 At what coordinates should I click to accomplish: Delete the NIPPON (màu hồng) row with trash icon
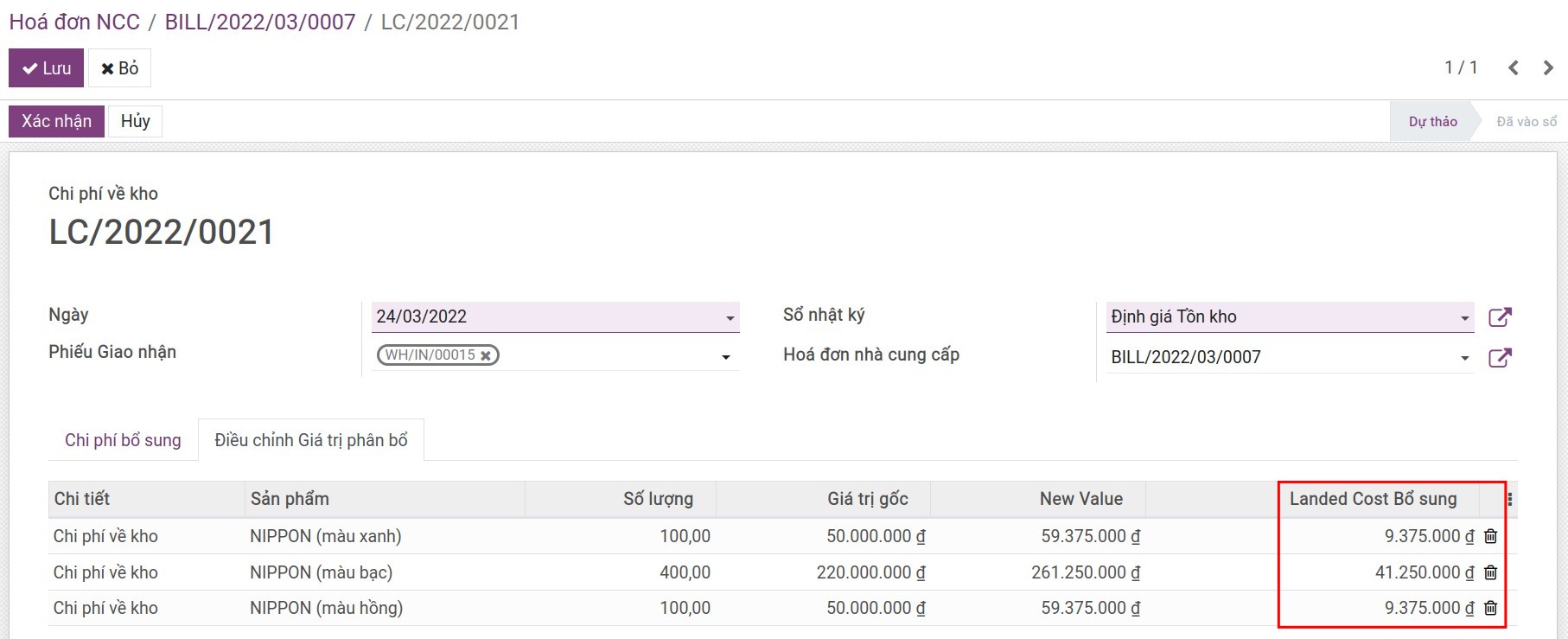click(1490, 608)
